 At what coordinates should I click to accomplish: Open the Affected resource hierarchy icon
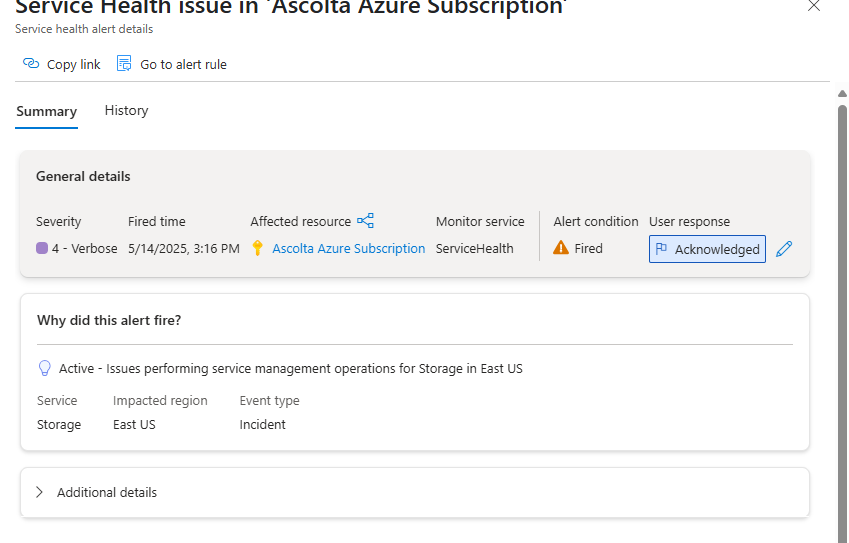365,220
